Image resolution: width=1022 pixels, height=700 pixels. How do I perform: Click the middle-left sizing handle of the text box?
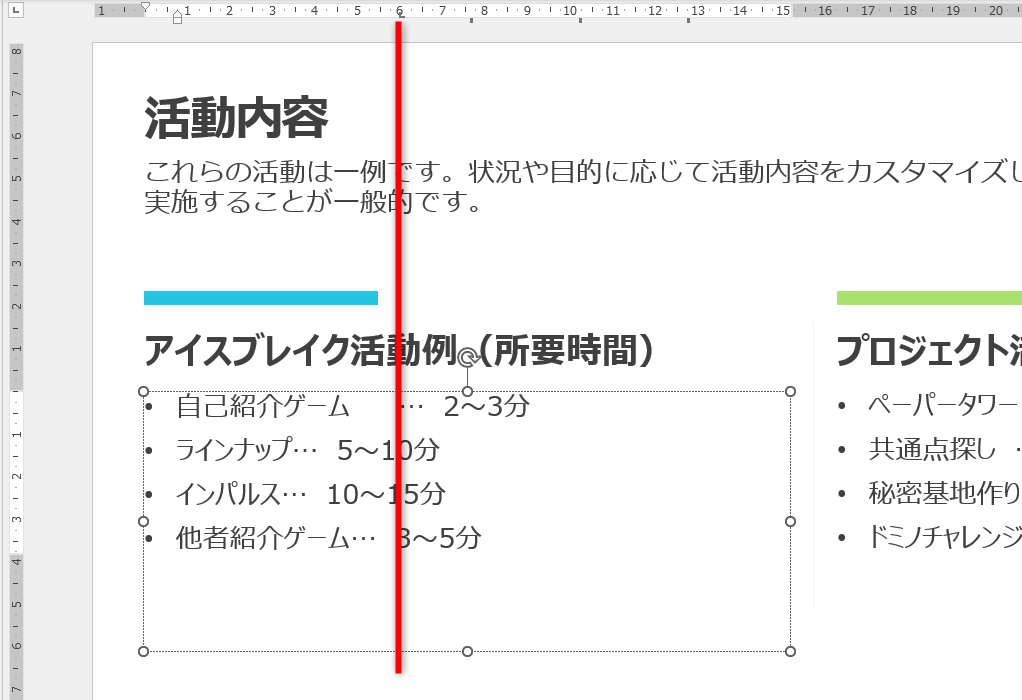pyautogui.click(x=144, y=521)
